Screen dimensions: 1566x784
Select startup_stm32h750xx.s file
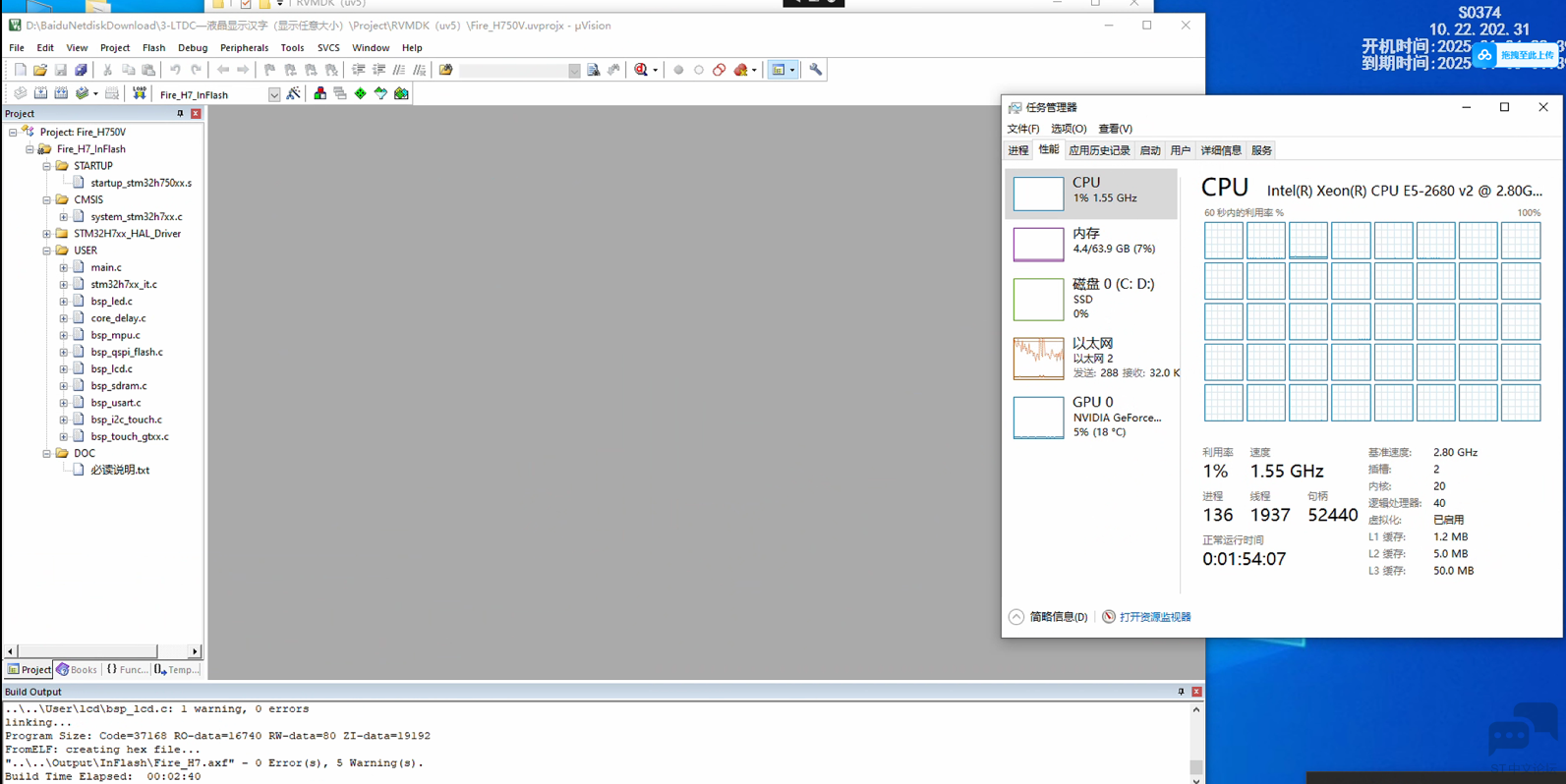(141, 183)
